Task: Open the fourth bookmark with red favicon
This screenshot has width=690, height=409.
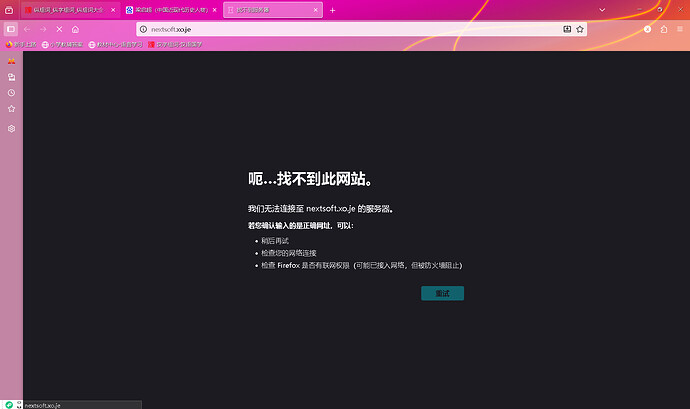Action: point(175,44)
